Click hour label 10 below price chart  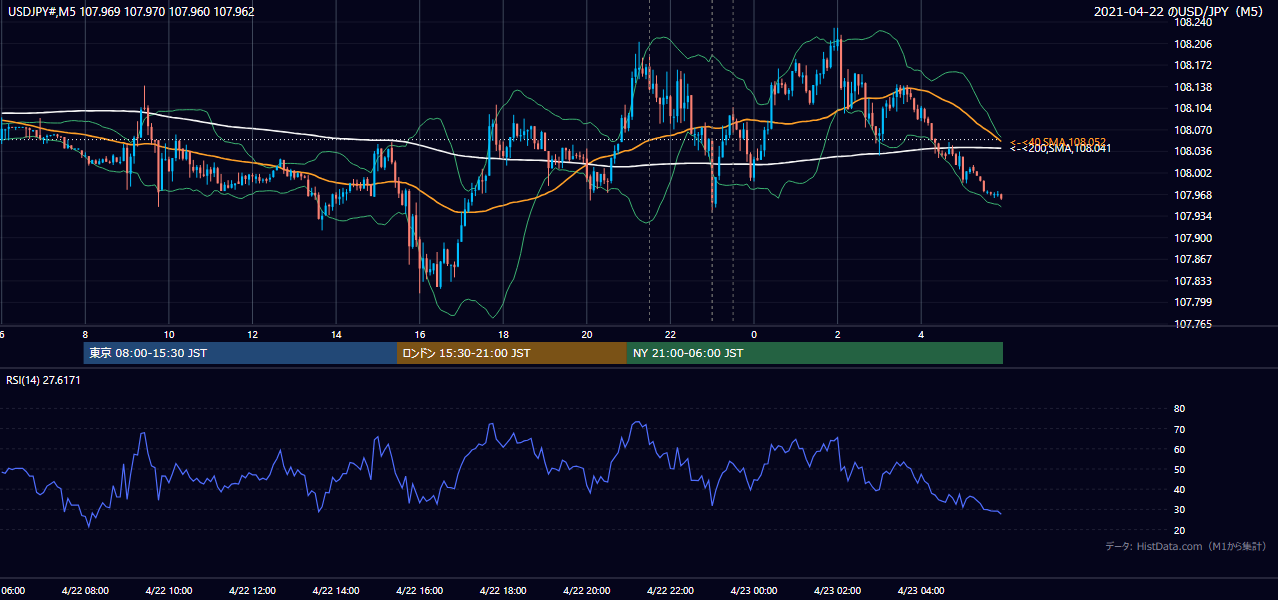(x=169, y=335)
